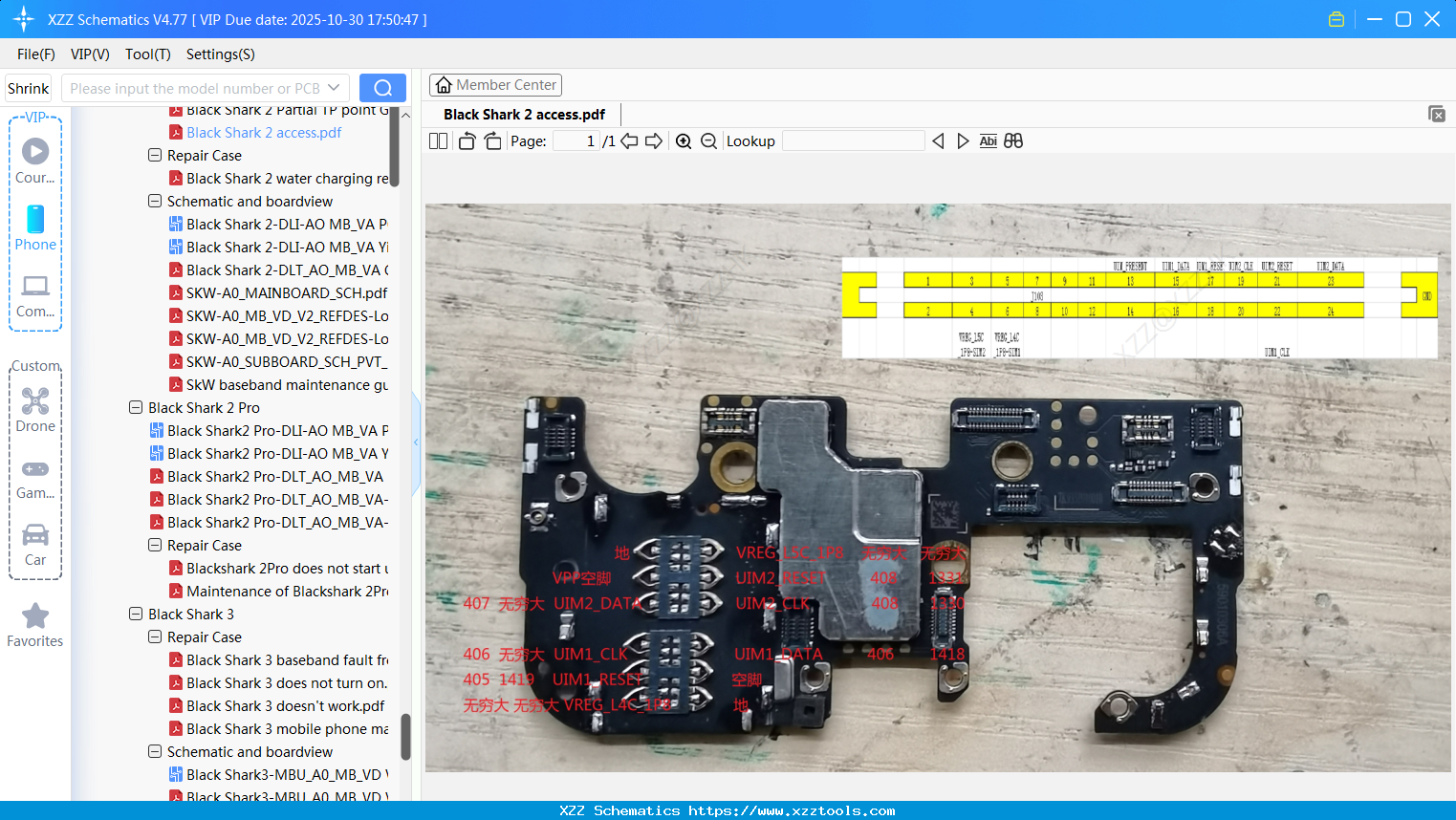Select the Black Shark 2 access.pdf tab
The width and height of the screenshot is (1456, 820).
click(524, 115)
